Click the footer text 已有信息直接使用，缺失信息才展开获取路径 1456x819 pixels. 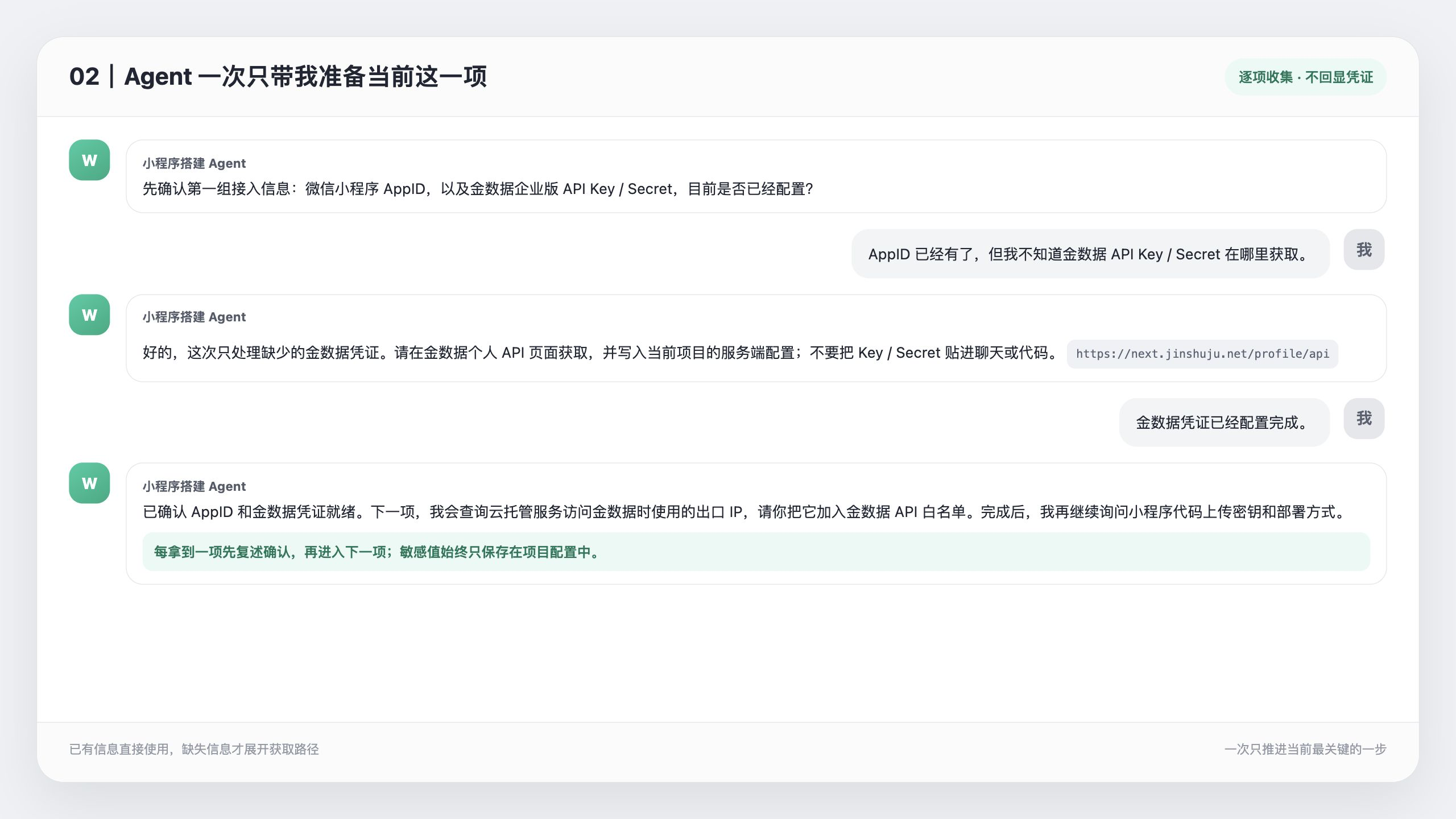[x=194, y=749]
